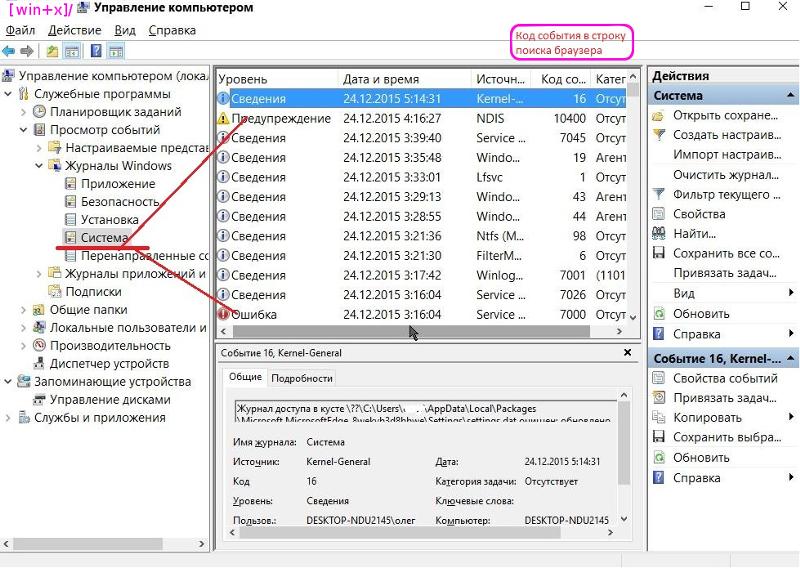Expand the Планировщик заданий node
Screen dimensions: 800x569
point(23,112)
